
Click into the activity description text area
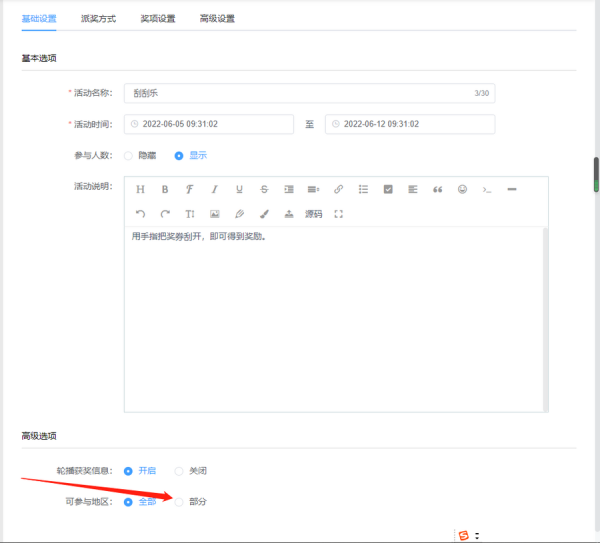333,320
